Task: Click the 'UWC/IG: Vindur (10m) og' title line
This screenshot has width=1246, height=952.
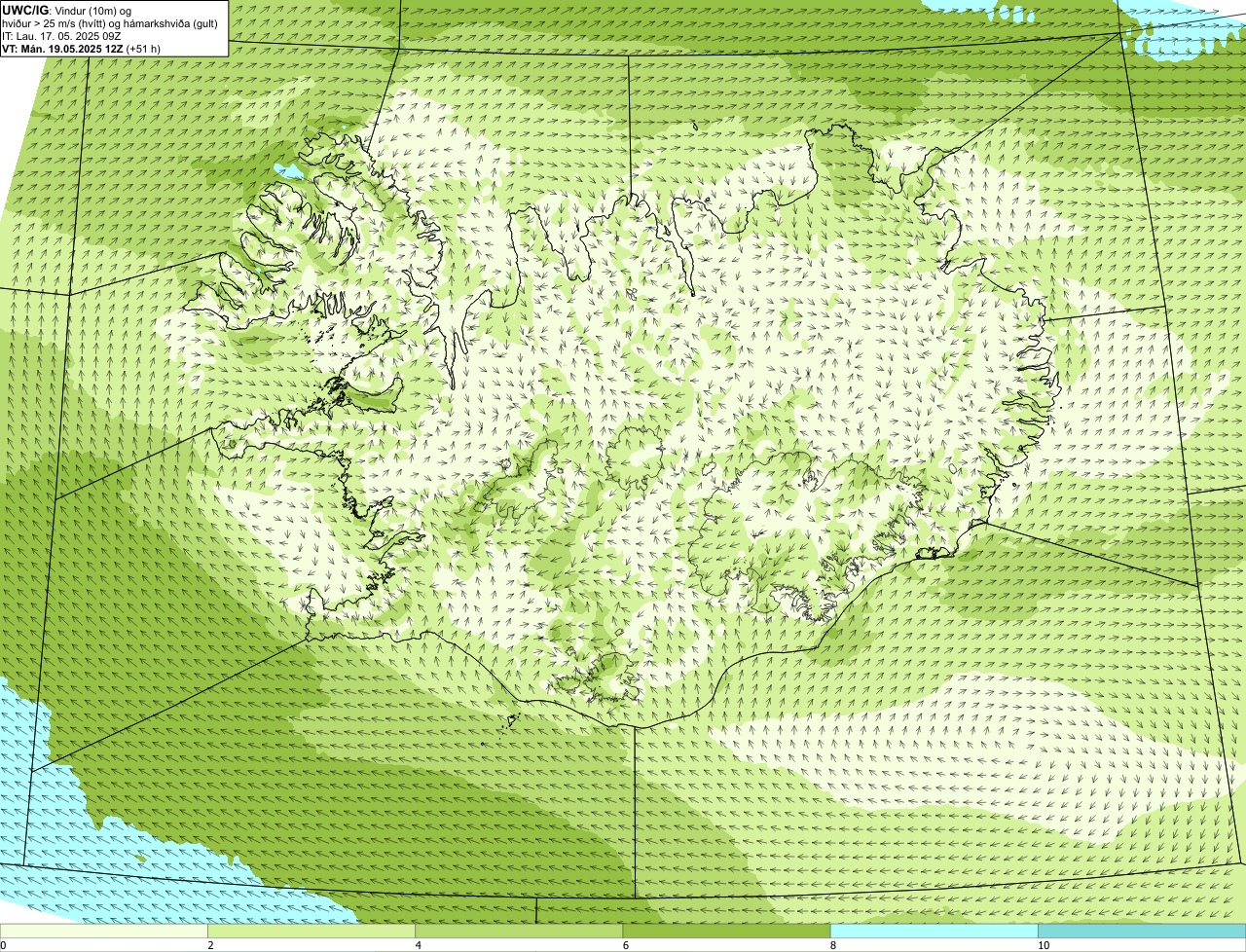Action: click(x=67, y=11)
